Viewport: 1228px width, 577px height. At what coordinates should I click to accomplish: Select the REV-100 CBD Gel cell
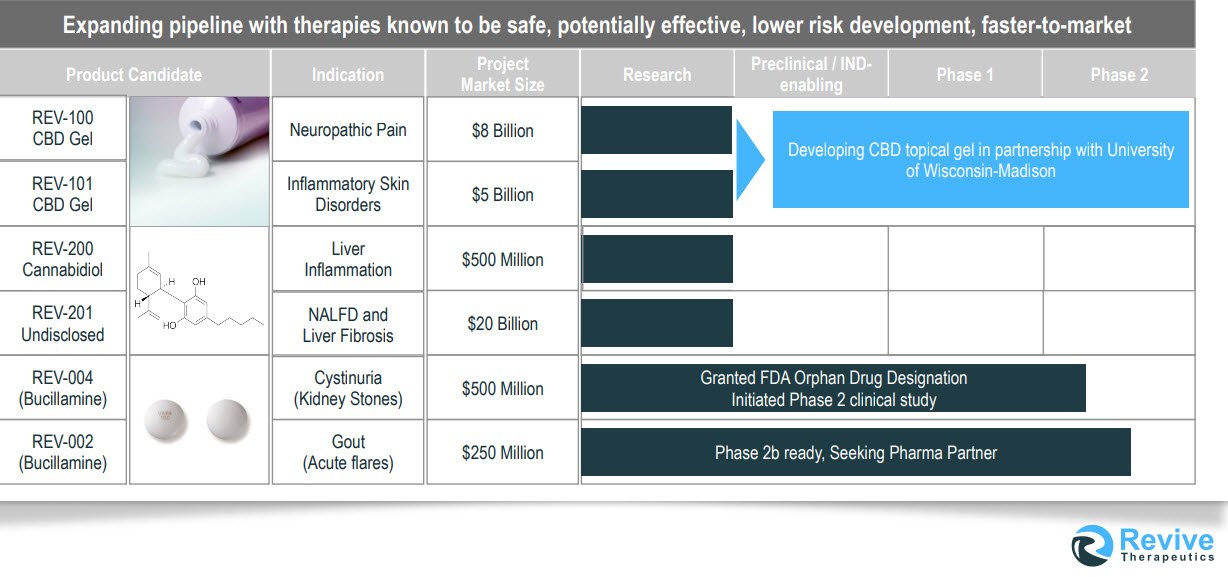tap(63, 129)
